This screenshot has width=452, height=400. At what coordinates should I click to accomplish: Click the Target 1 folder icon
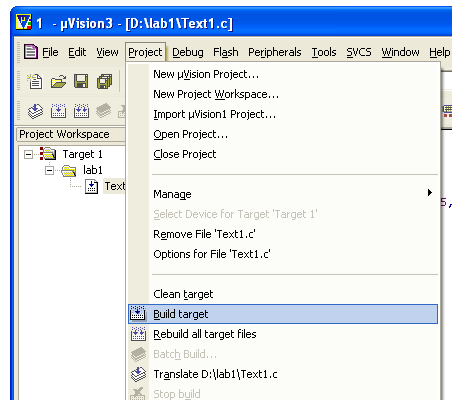pos(48,154)
